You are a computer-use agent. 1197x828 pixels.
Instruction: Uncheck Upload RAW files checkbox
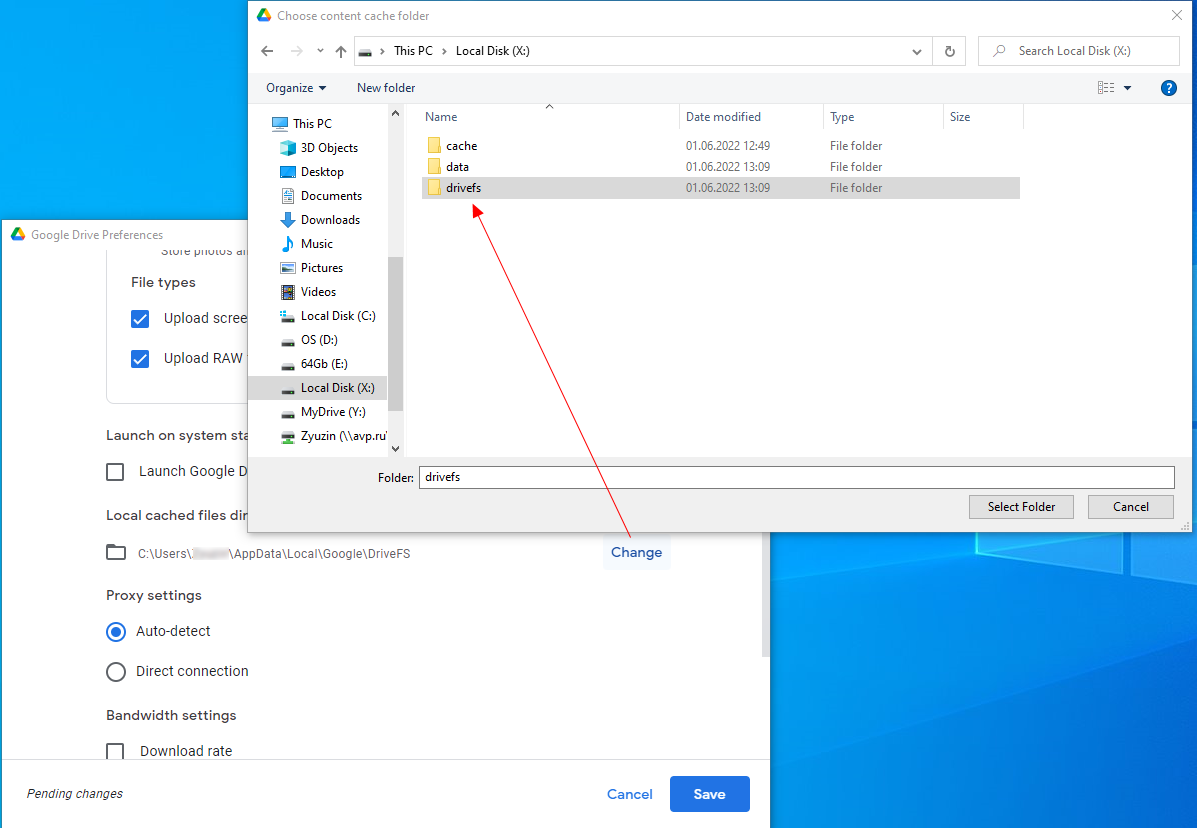(x=140, y=359)
